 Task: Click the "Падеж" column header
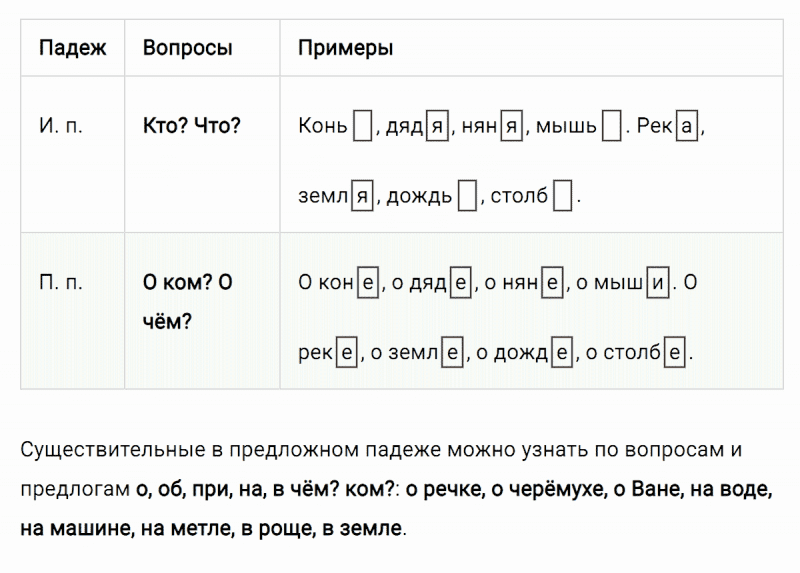tap(72, 48)
